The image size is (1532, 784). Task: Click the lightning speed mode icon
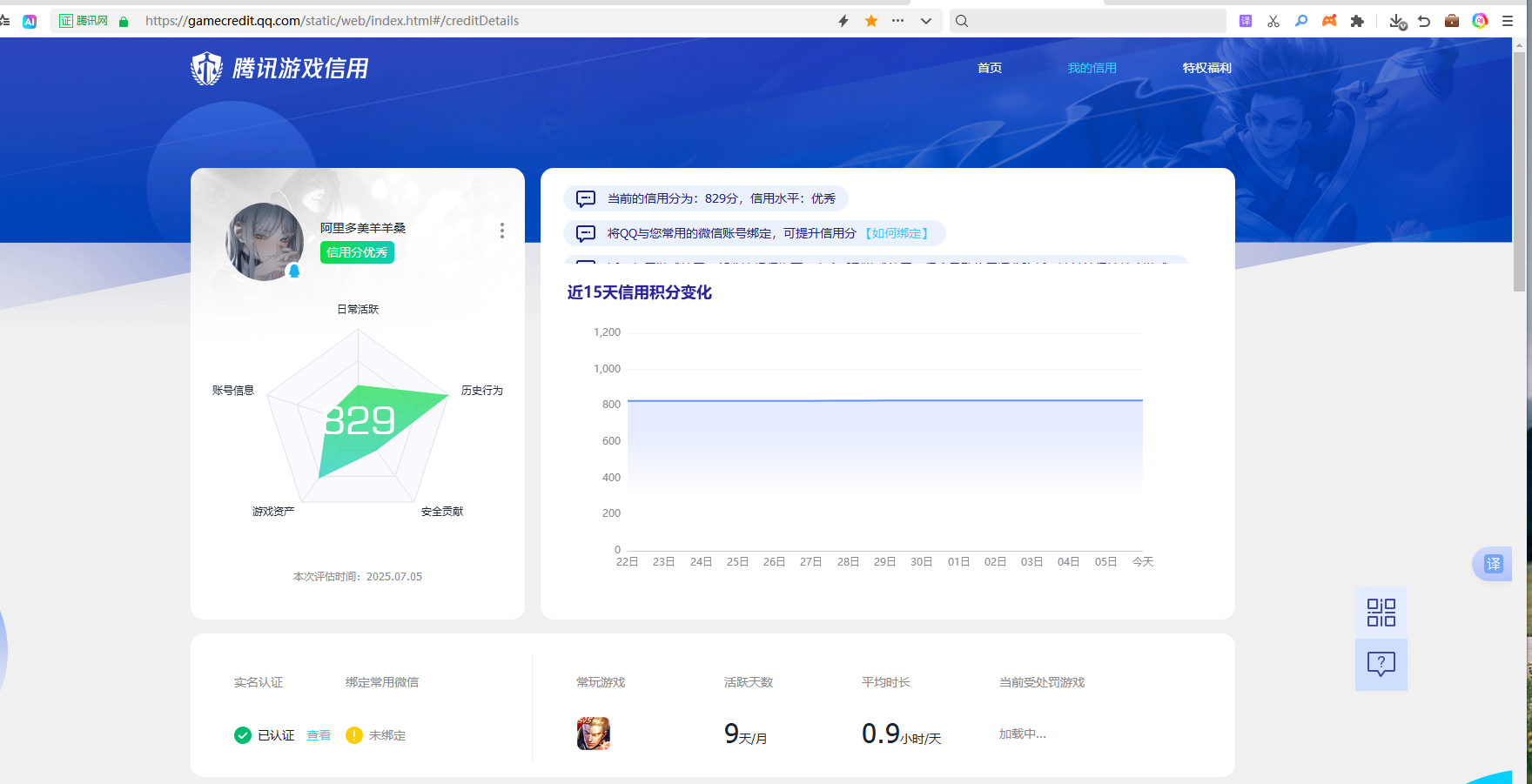tap(843, 21)
